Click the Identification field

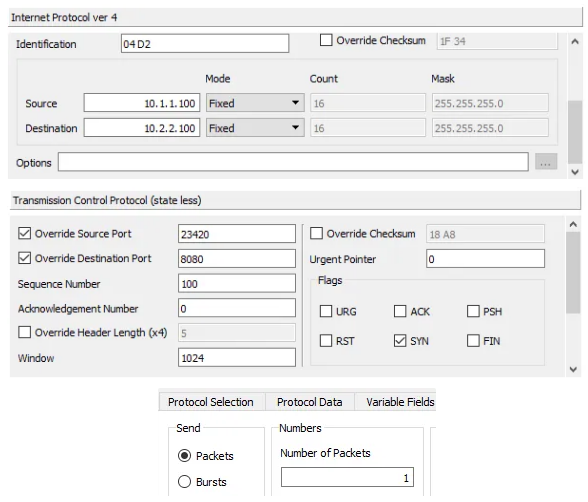coord(205,44)
